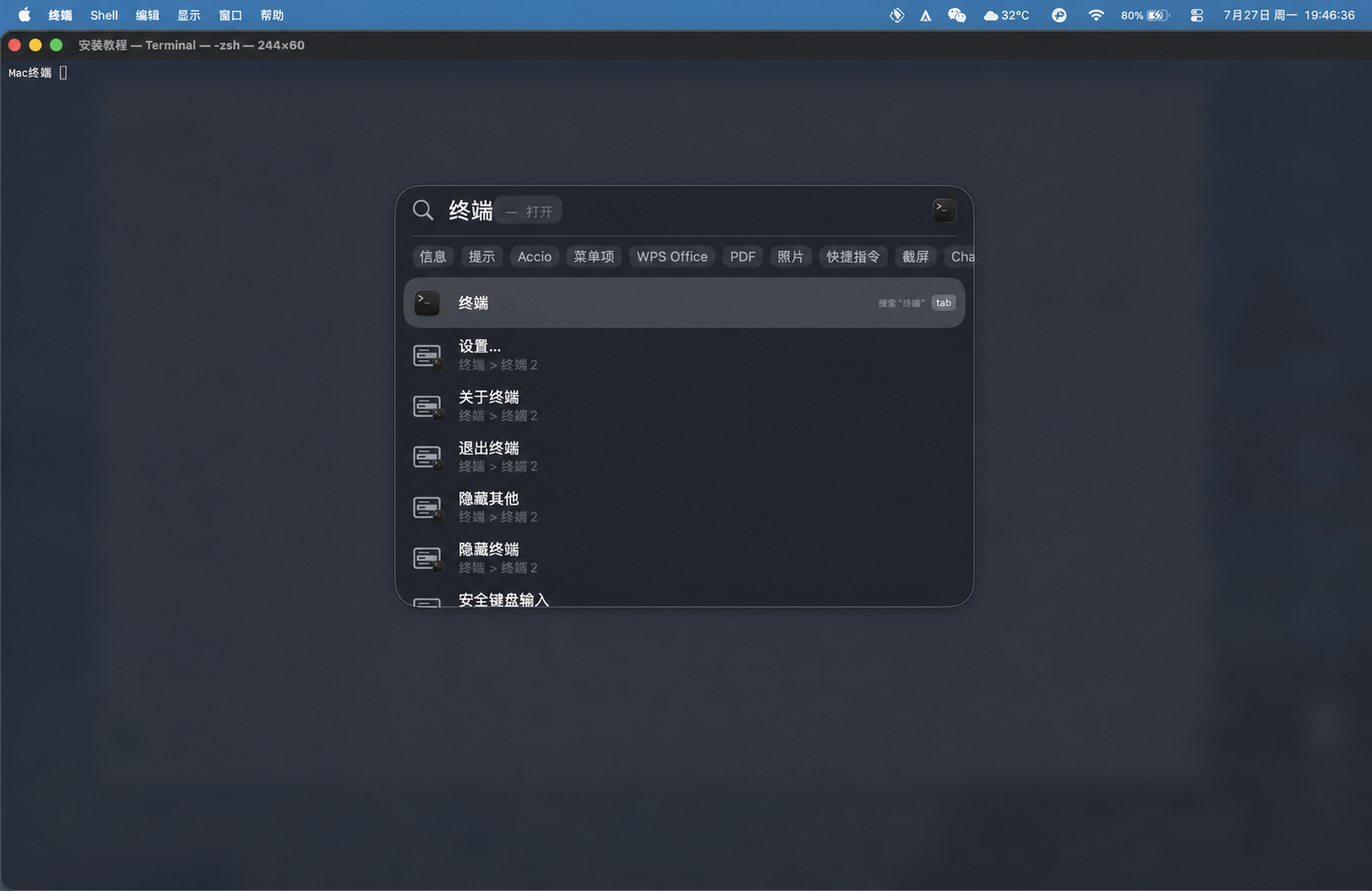Screen dimensions: 1372x891
Task: Click the menu icon beside 关于终端
Action: (x=428, y=406)
